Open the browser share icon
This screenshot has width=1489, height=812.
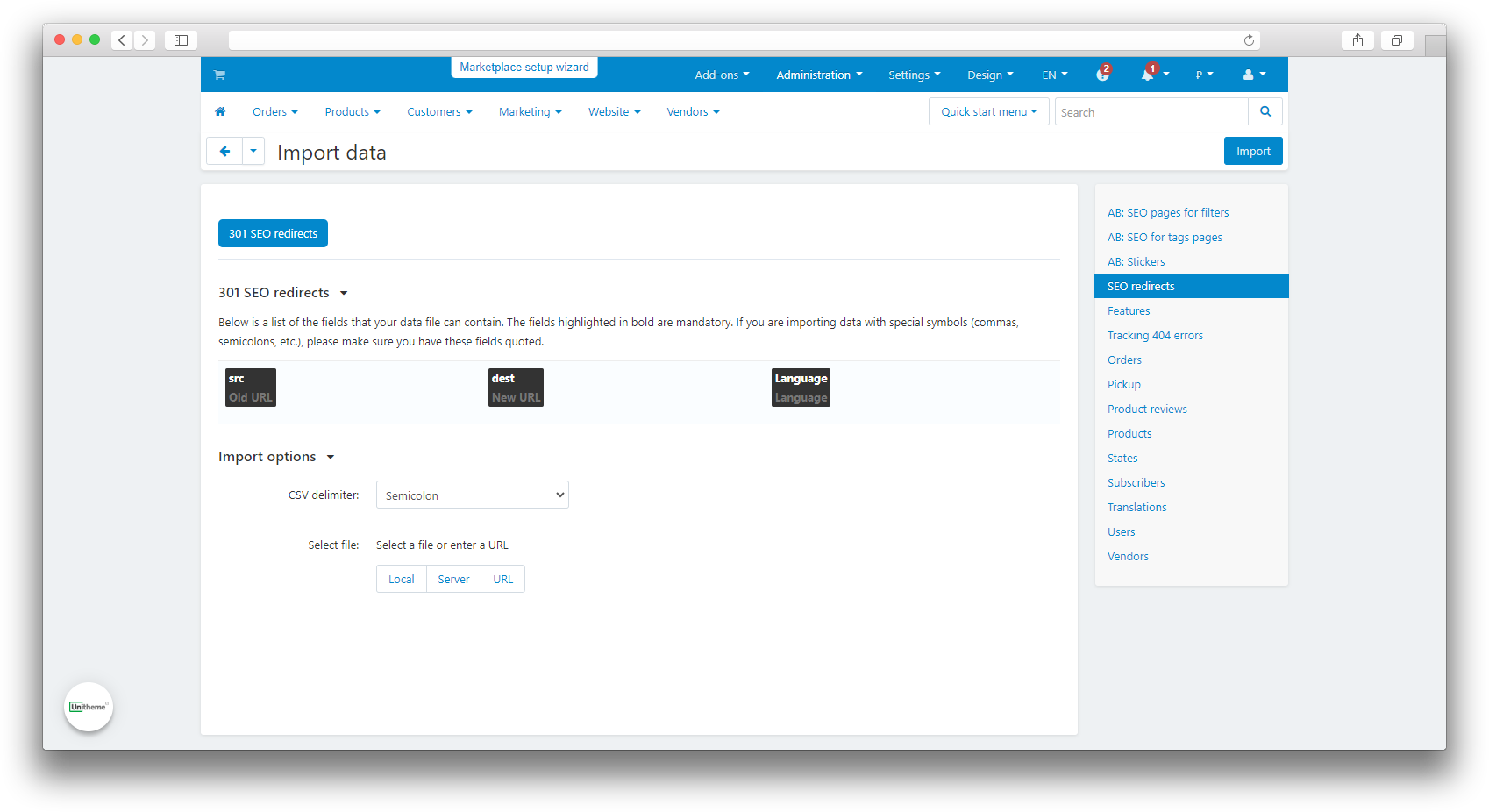pyautogui.click(x=1357, y=40)
